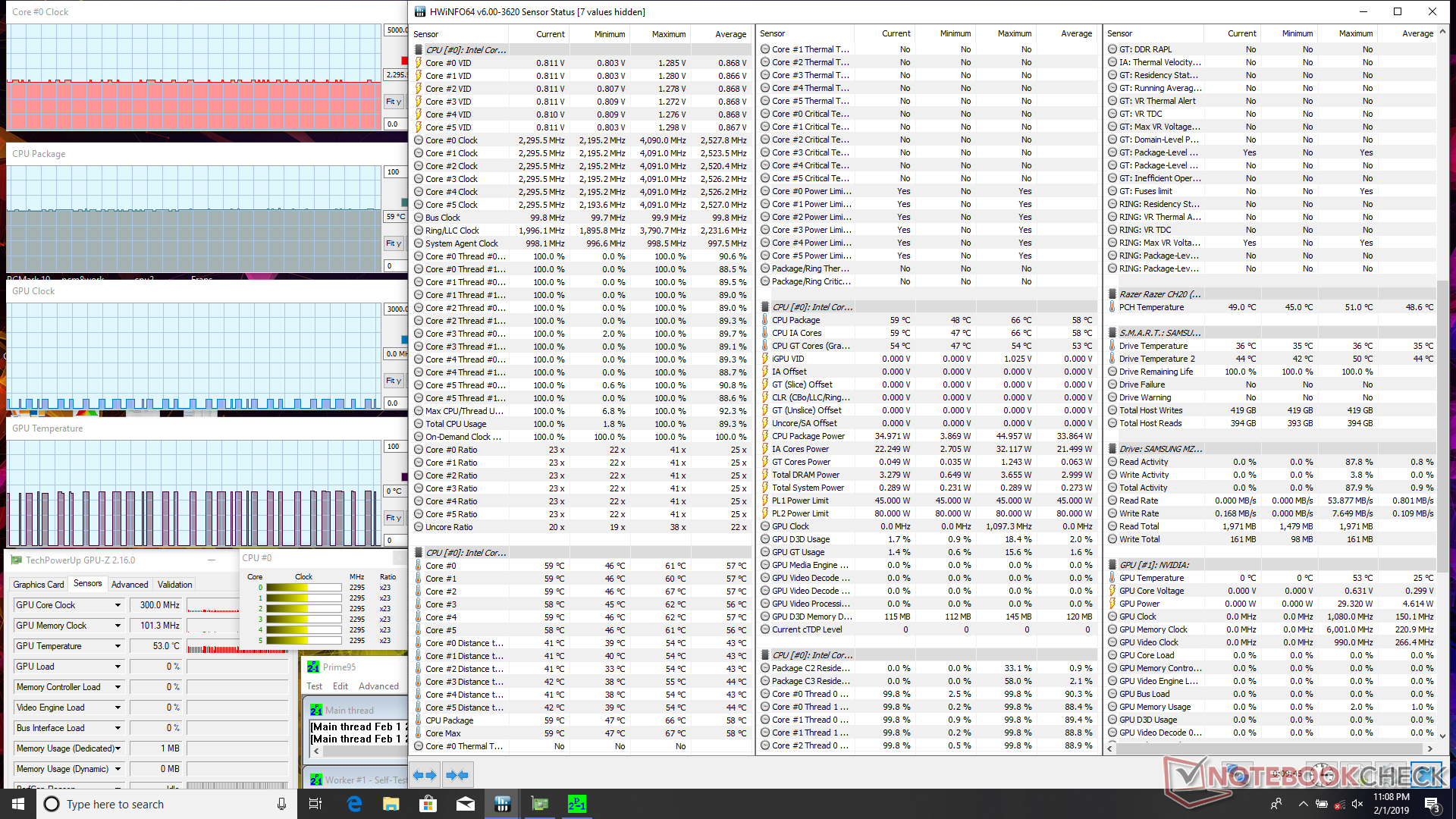The width and height of the screenshot is (1456, 819).
Task: Open the Action Center notifications icon
Action: click(x=1432, y=804)
